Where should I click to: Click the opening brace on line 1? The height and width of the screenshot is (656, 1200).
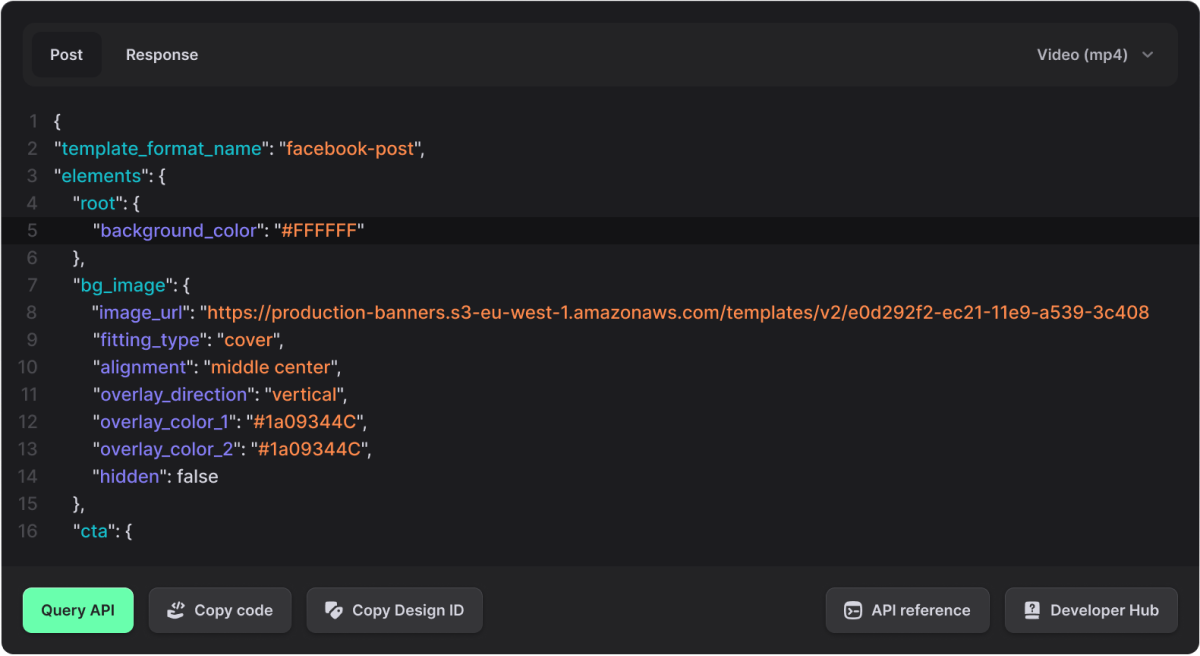point(58,122)
